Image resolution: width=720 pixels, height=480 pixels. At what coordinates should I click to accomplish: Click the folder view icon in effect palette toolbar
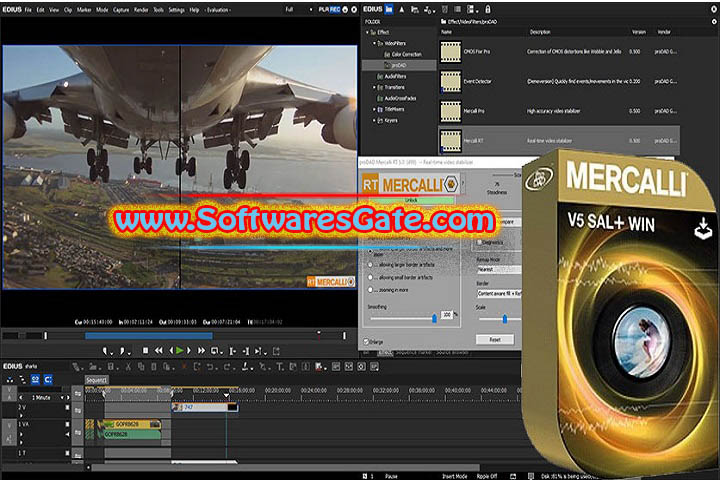click(x=389, y=9)
